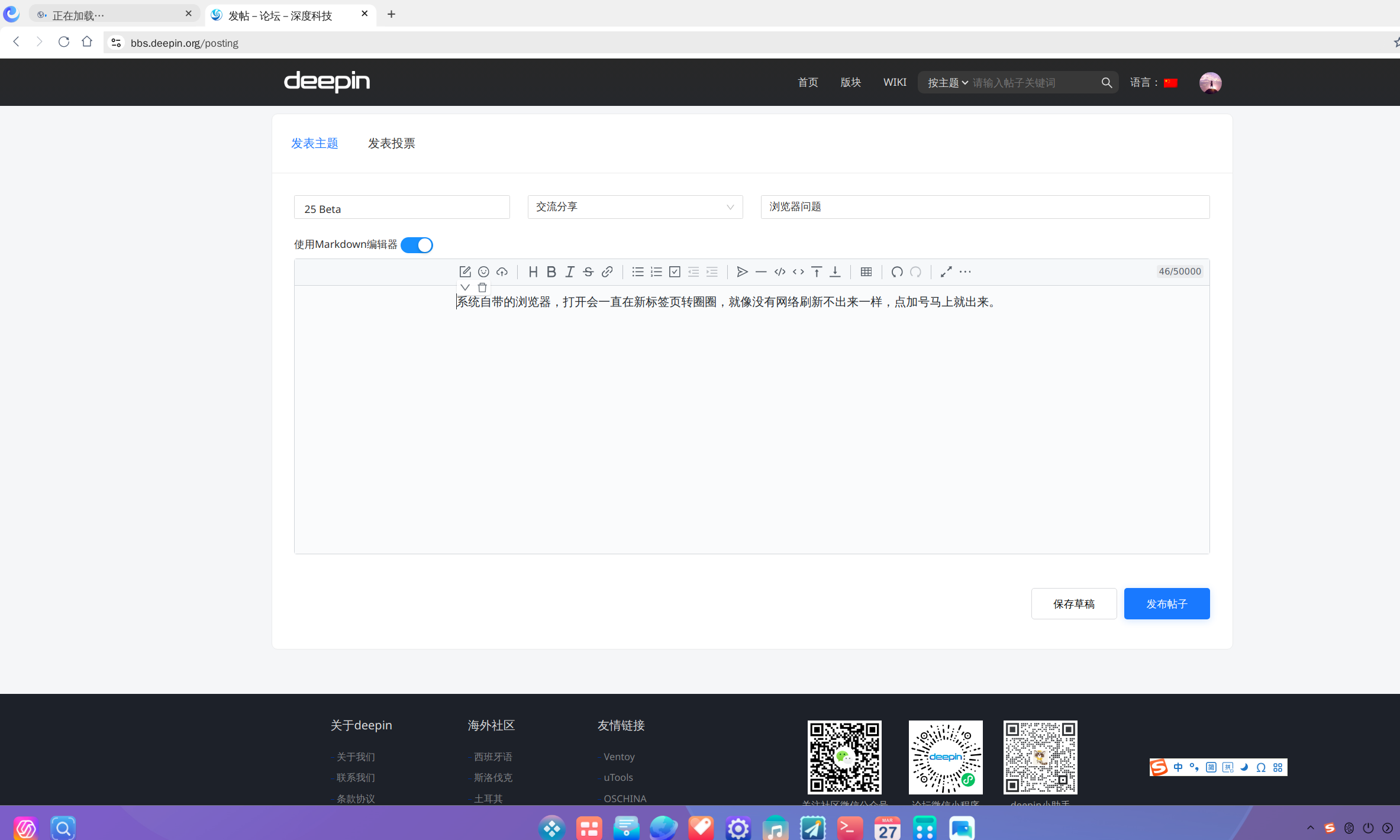1400x840 pixels.
Task: Expand the block arrow above post text
Action: [x=465, y=287]
